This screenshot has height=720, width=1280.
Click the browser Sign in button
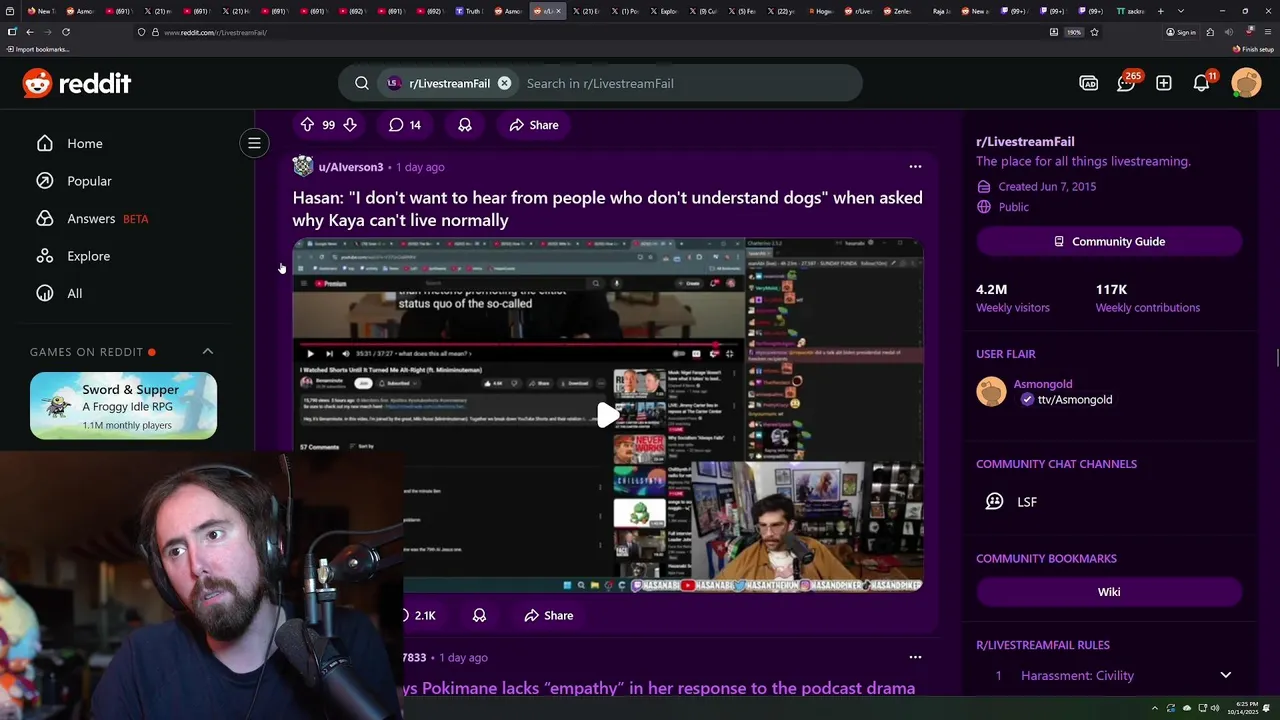1181,32
